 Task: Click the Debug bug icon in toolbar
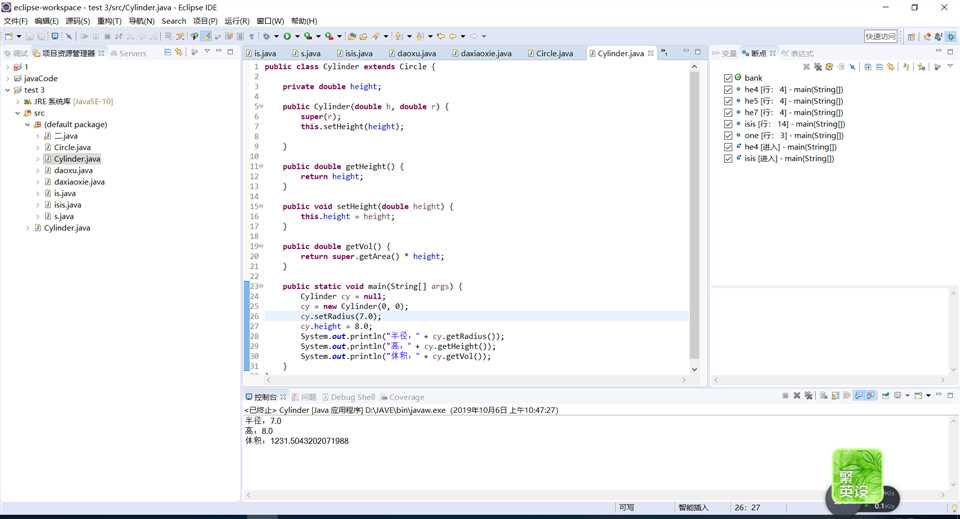(x=266, y=36)
